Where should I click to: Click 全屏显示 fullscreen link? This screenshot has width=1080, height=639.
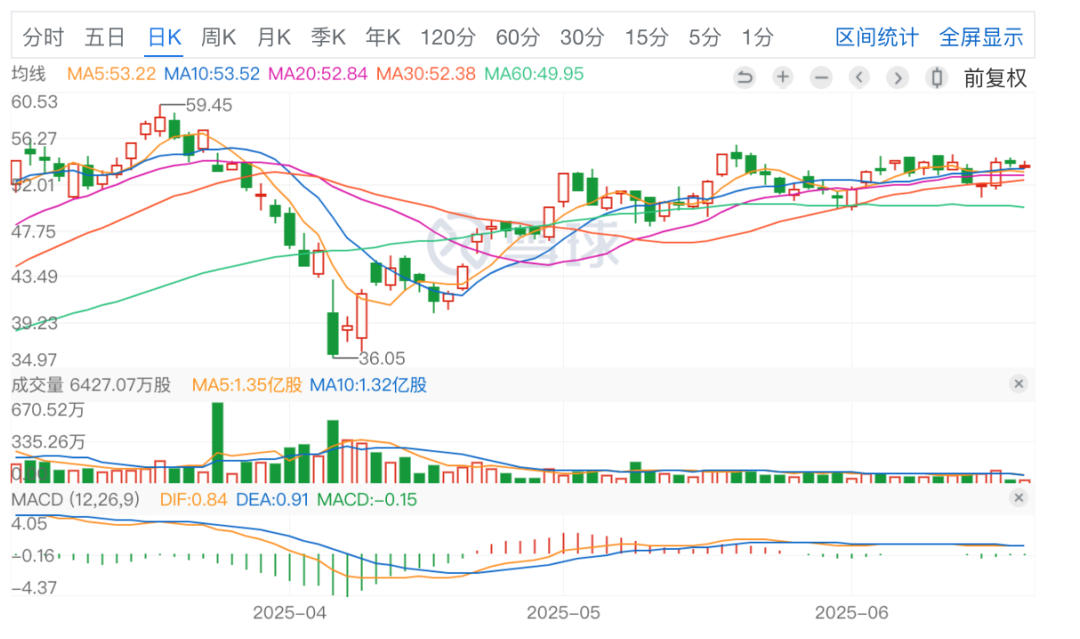click(982, 37)
